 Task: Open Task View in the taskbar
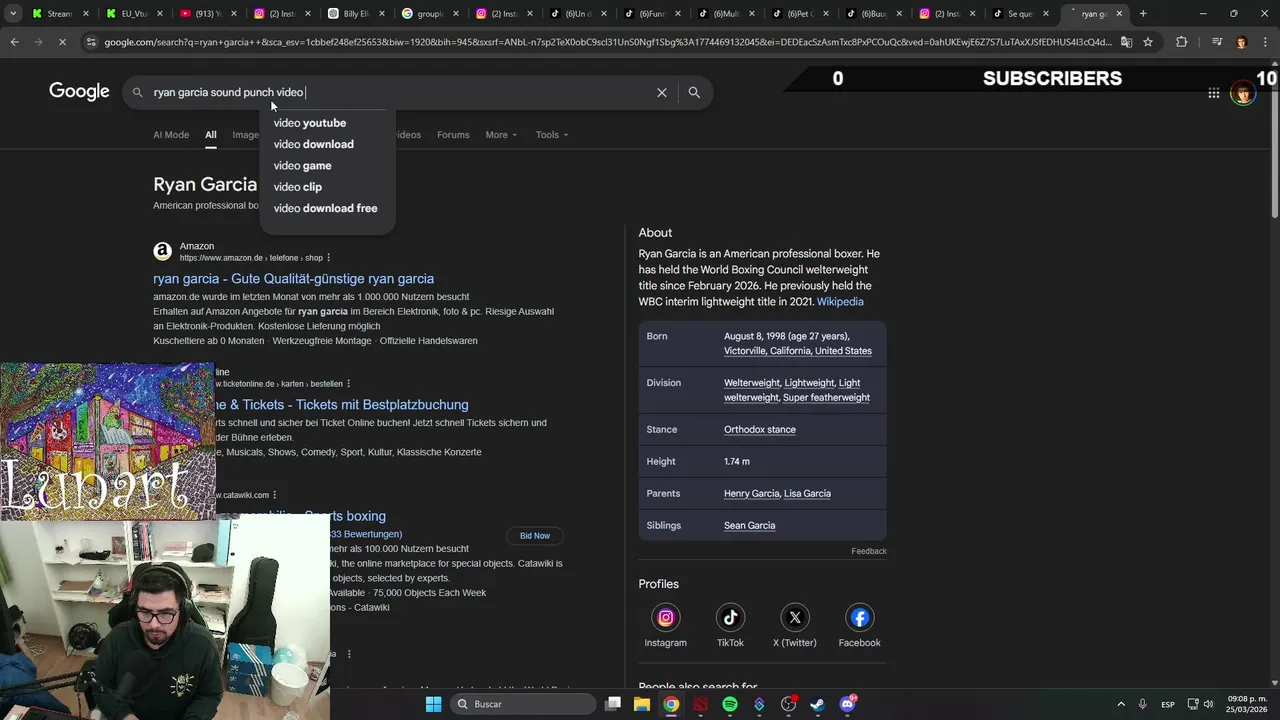[613, 704]
